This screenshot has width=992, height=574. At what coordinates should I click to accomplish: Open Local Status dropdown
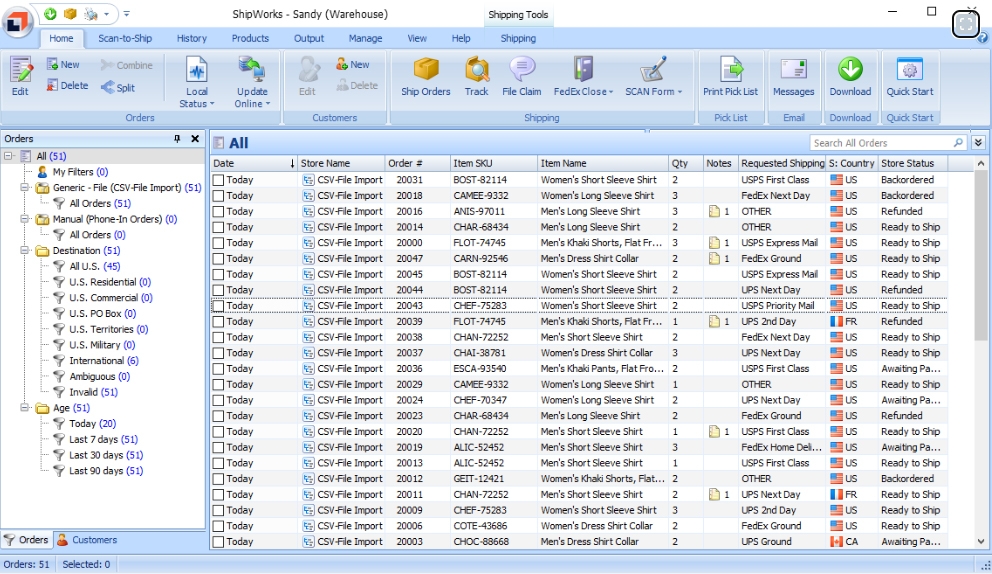click(x=196, y=82)
